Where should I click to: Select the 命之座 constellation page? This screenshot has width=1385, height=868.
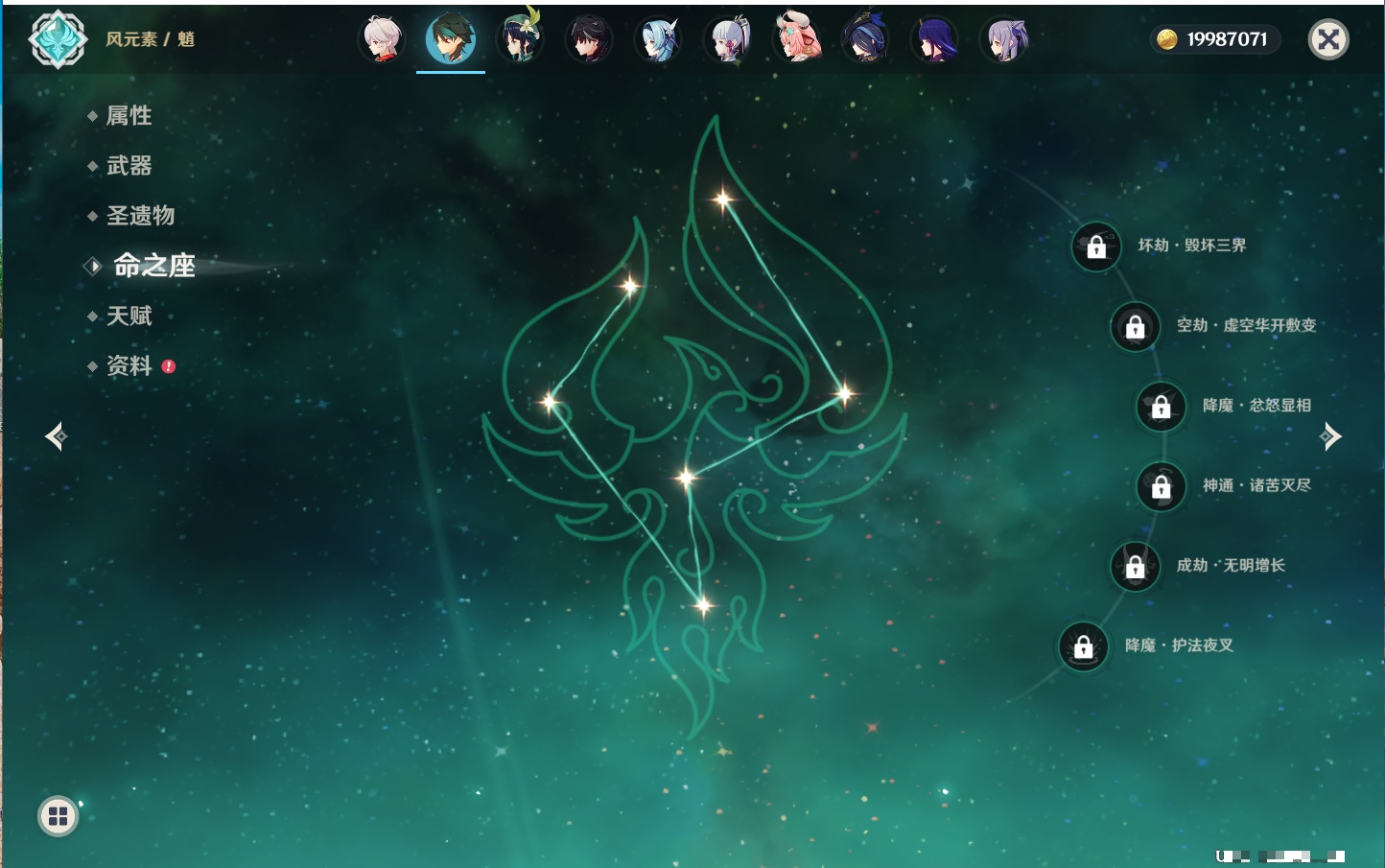(153, 266)
